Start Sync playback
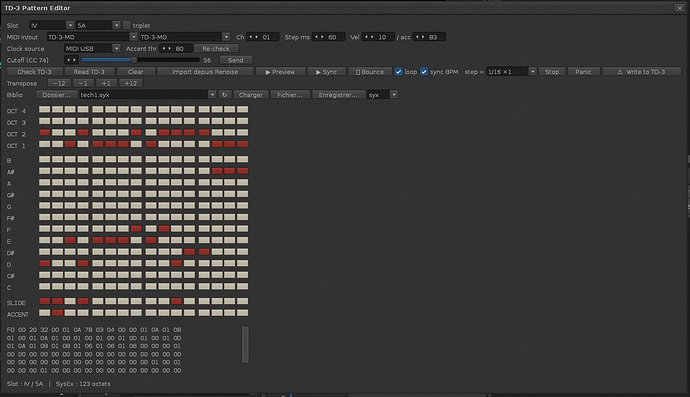The height and width of the screenshot is (397, 690). (x=327, y=72)
